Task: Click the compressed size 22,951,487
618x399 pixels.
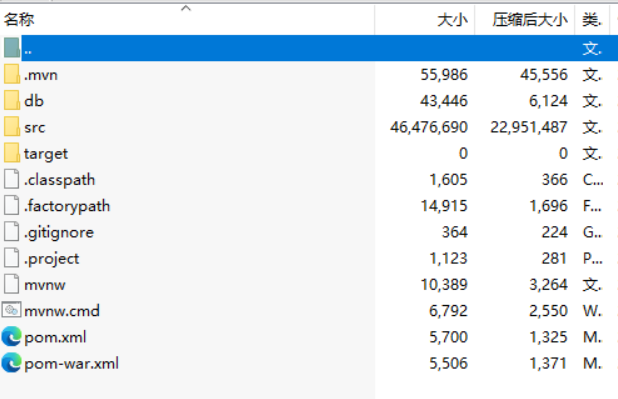Action: tap(529, 127)
